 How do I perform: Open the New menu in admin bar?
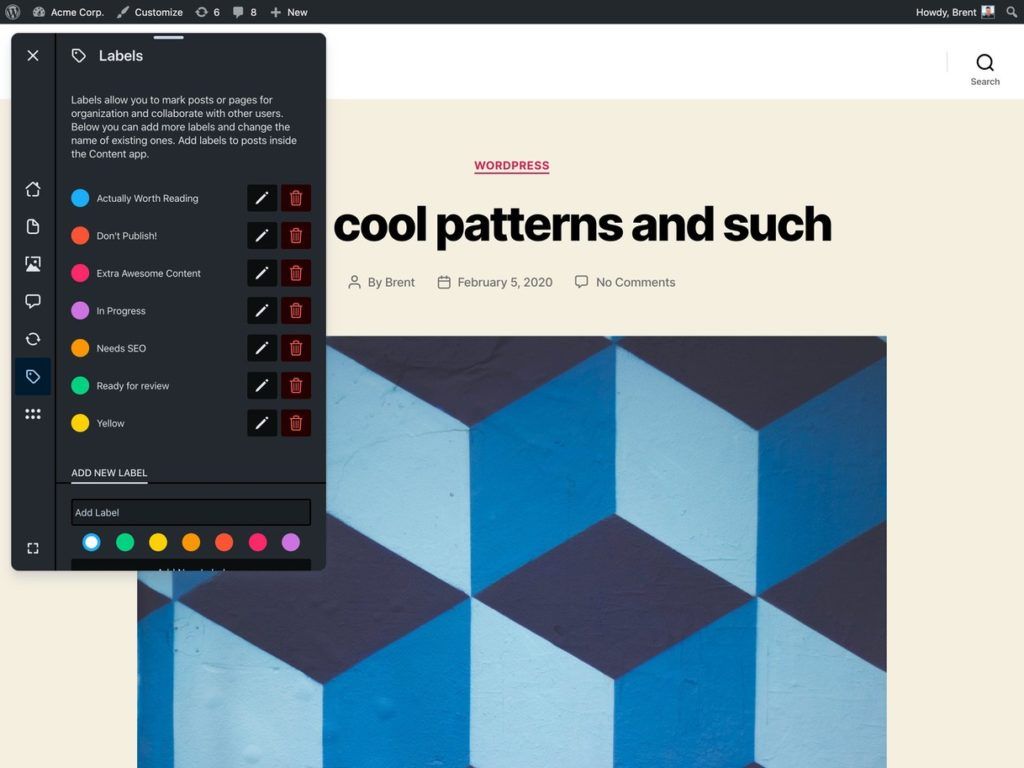click(289, 12)
